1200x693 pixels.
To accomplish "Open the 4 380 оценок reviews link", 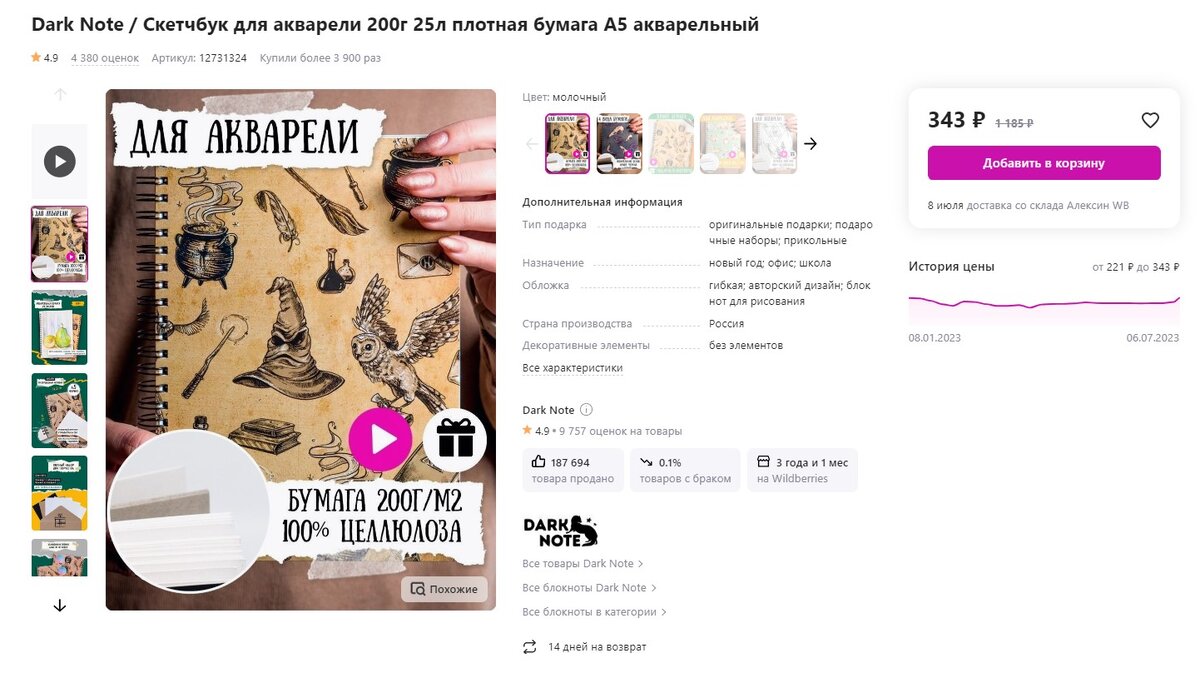I will [x=105, y=58].
